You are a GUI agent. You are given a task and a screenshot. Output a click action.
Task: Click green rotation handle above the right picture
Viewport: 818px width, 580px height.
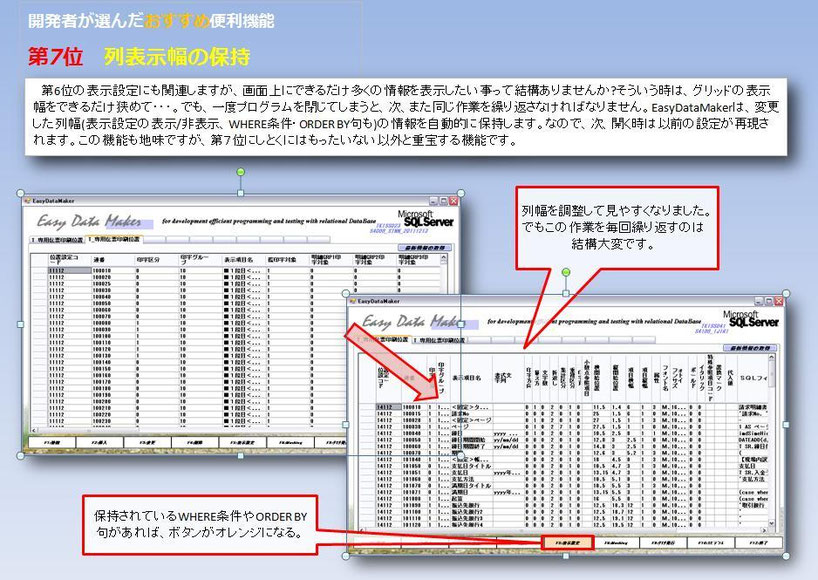coord(566,272)
